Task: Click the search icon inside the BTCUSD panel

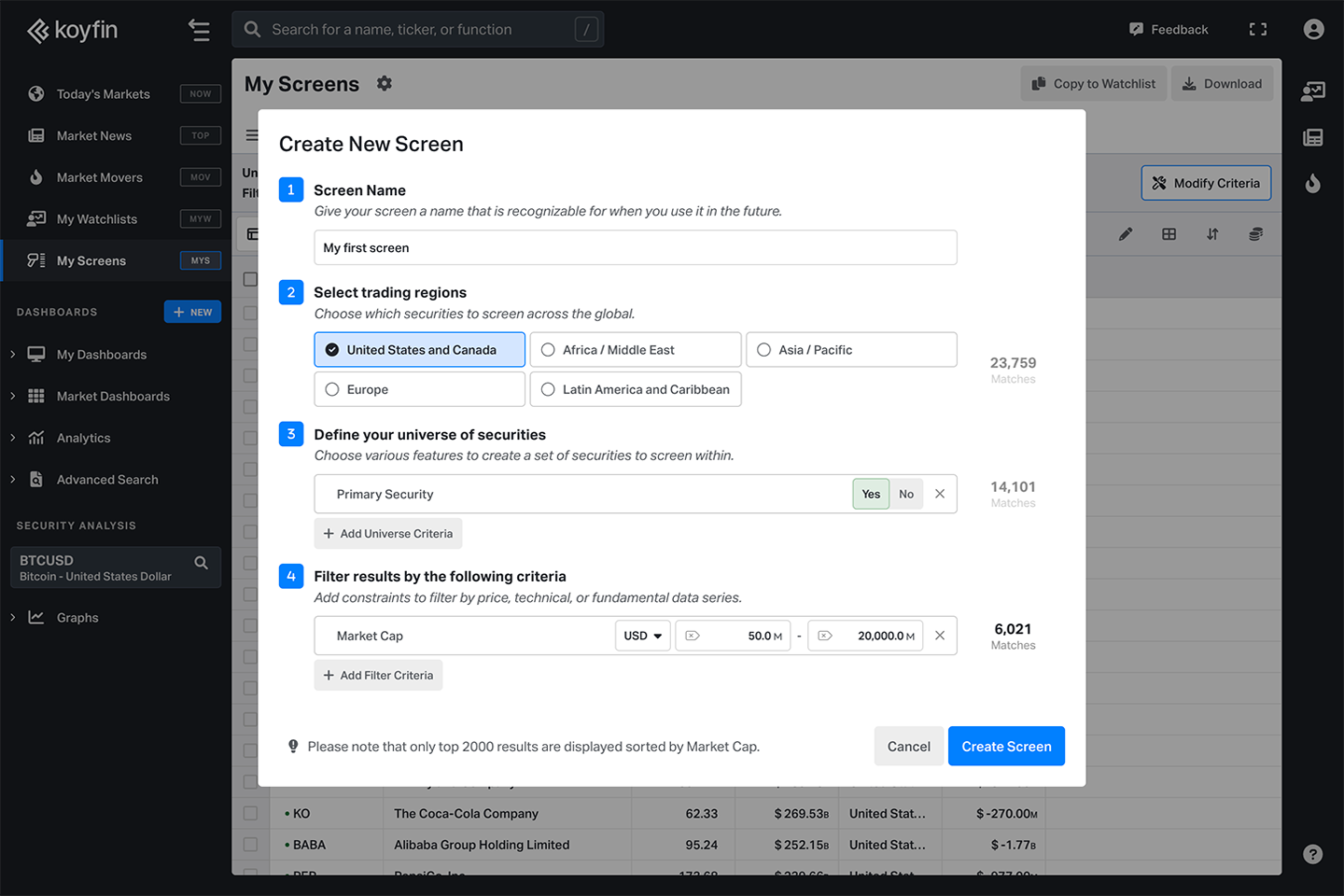Action: [202, 562]
